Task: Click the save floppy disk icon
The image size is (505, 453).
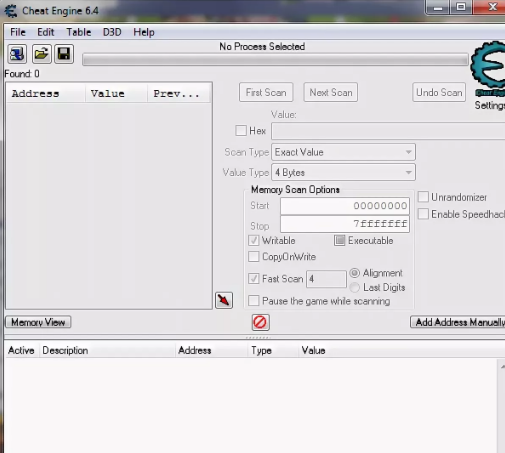Action: (64, 54)
